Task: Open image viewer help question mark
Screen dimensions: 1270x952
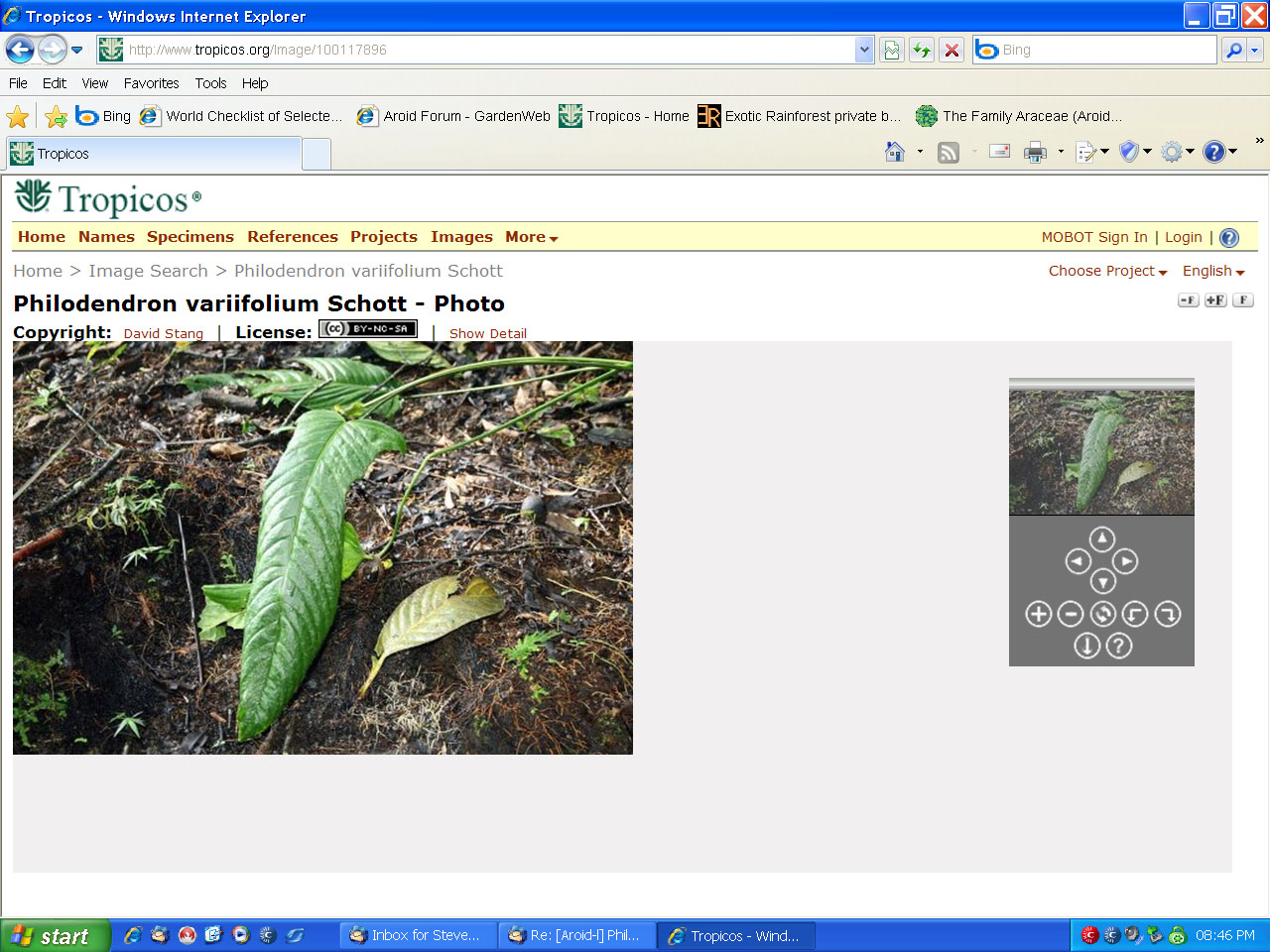Action: [x=1119, y=647]
